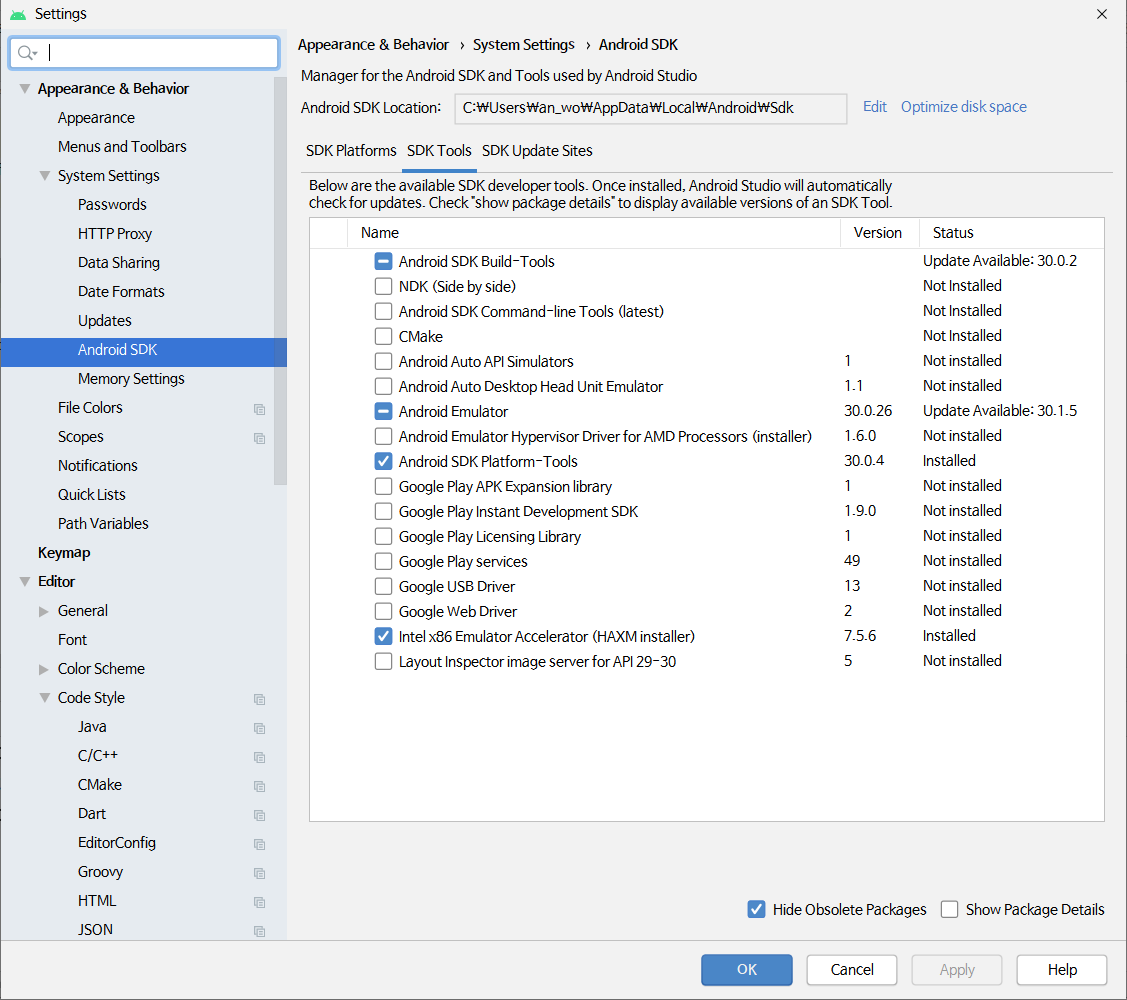Click project-level icon next to CMake code style
The height and width of the screenshot is (1000, 1127).
coord(259,786)
